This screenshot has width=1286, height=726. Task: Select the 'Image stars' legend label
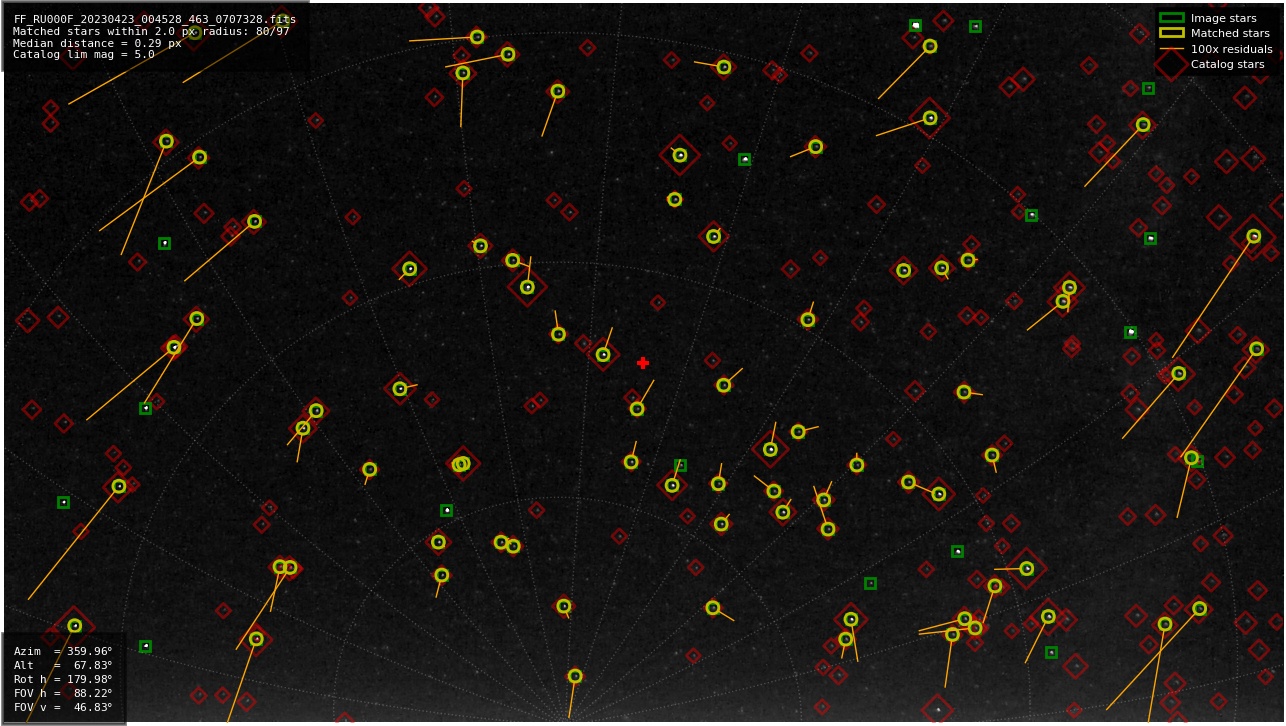pyautogui.click(x=1223, y=18)
